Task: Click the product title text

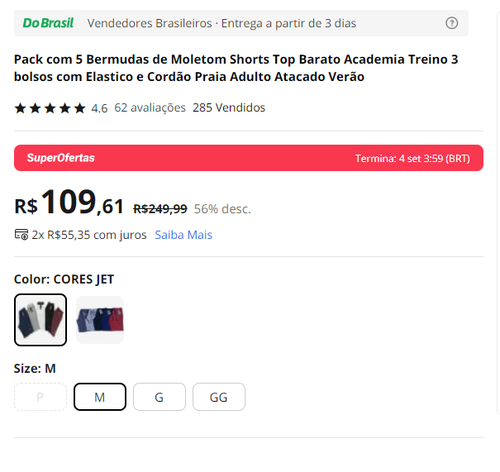Action: (236, 68)
